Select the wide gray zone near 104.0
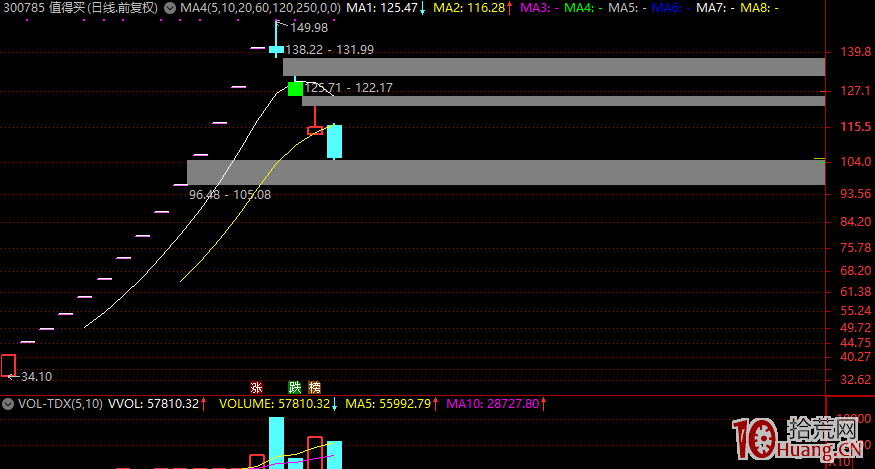The image size is (875, 469). [506, 173]
